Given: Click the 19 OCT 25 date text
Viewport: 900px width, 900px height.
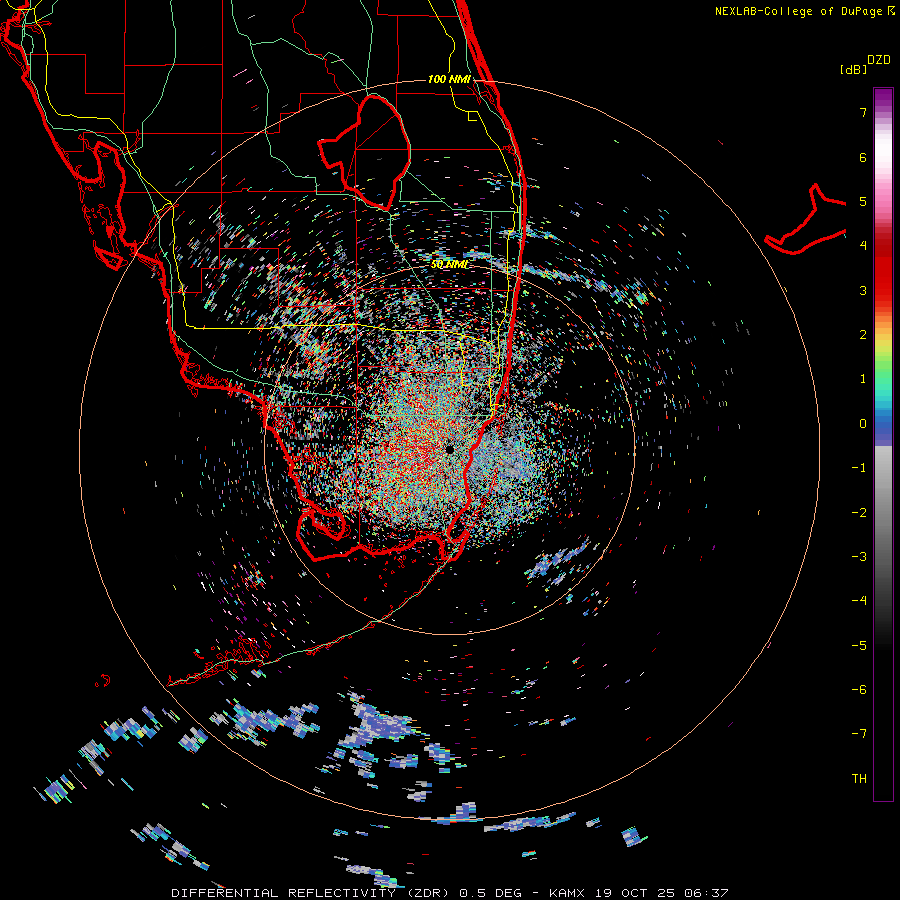Looking at the screenshot, I should [637, 893].
